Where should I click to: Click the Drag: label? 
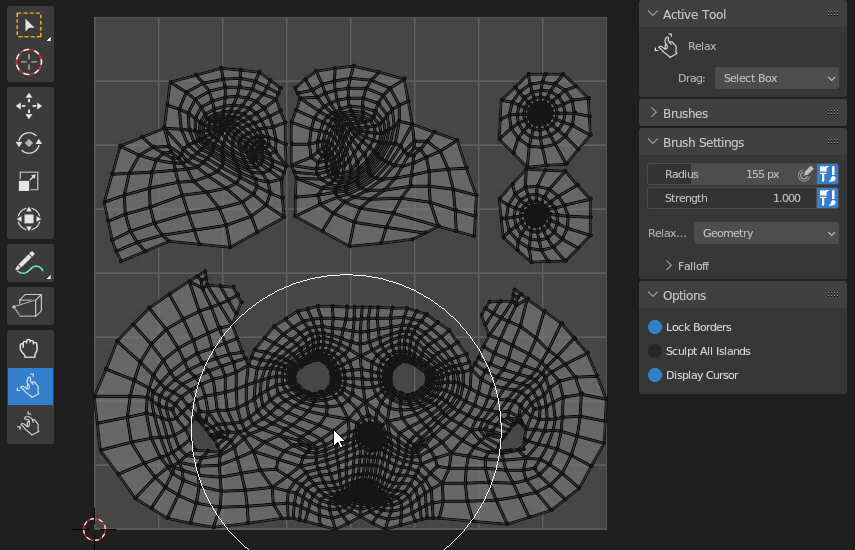point(691,78)
